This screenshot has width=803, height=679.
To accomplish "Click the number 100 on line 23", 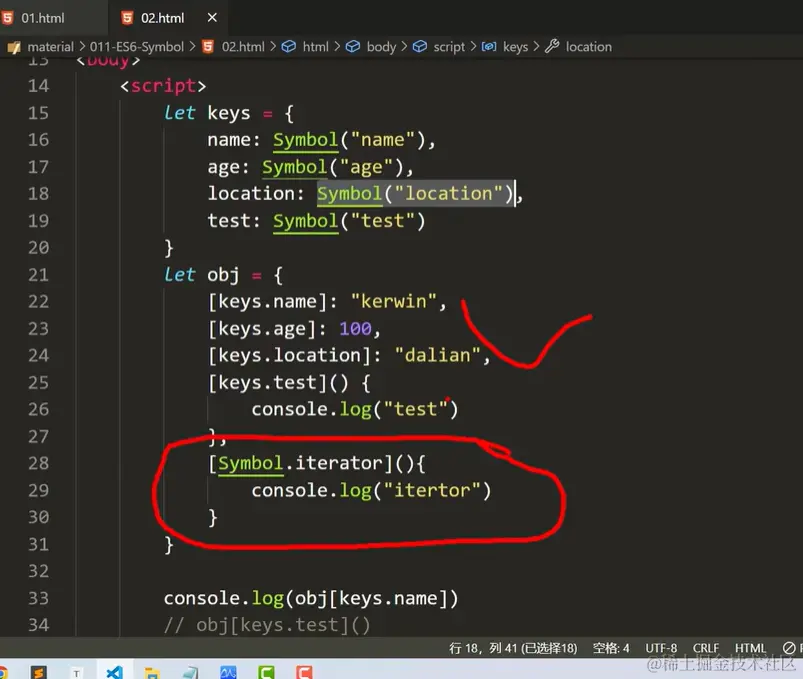I will pyautogui.click(x=355, y=329).
